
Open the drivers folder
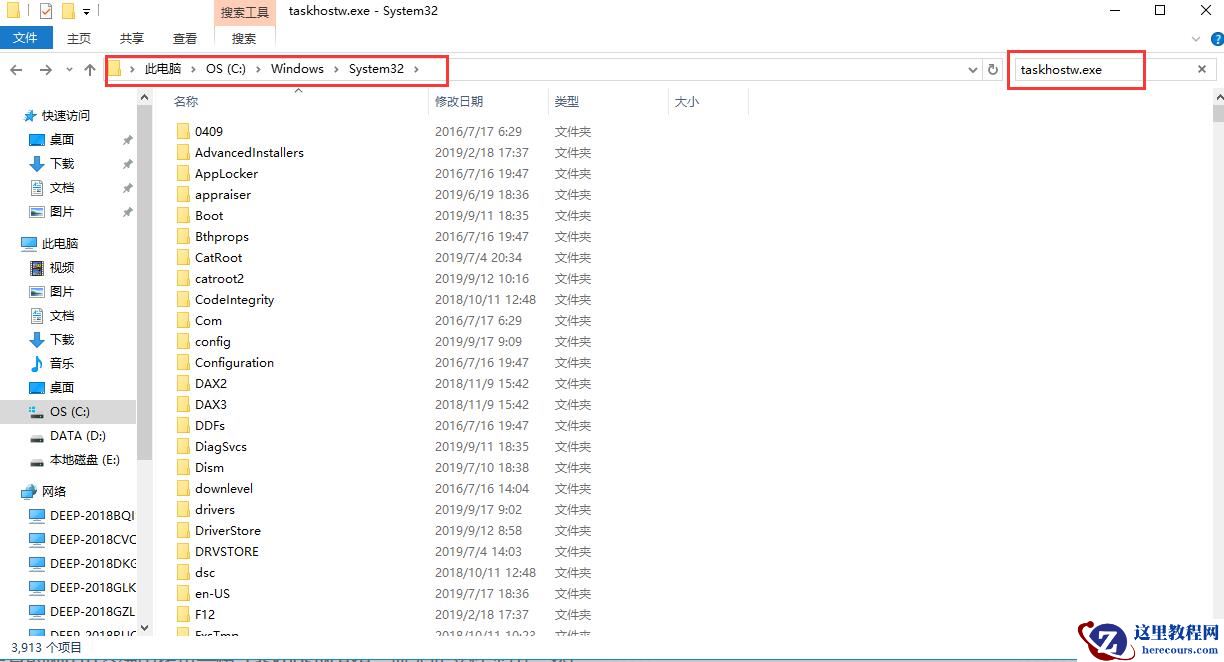pos(214,509)
